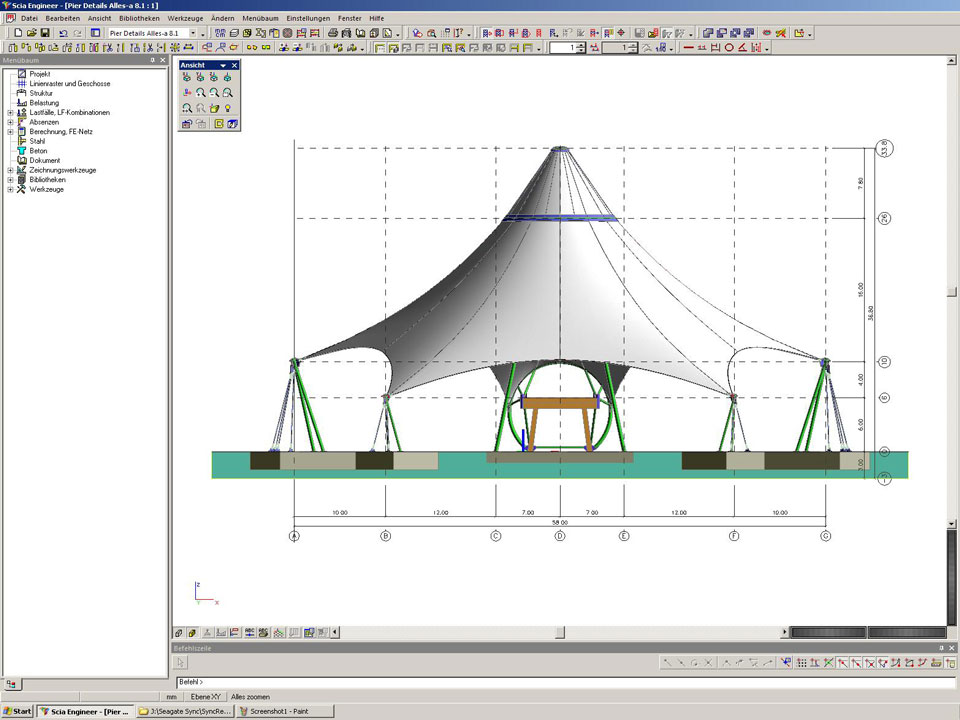Select Struktur in the Menübaum tree
Screen dimensions: 960x720
click(41, 93)
